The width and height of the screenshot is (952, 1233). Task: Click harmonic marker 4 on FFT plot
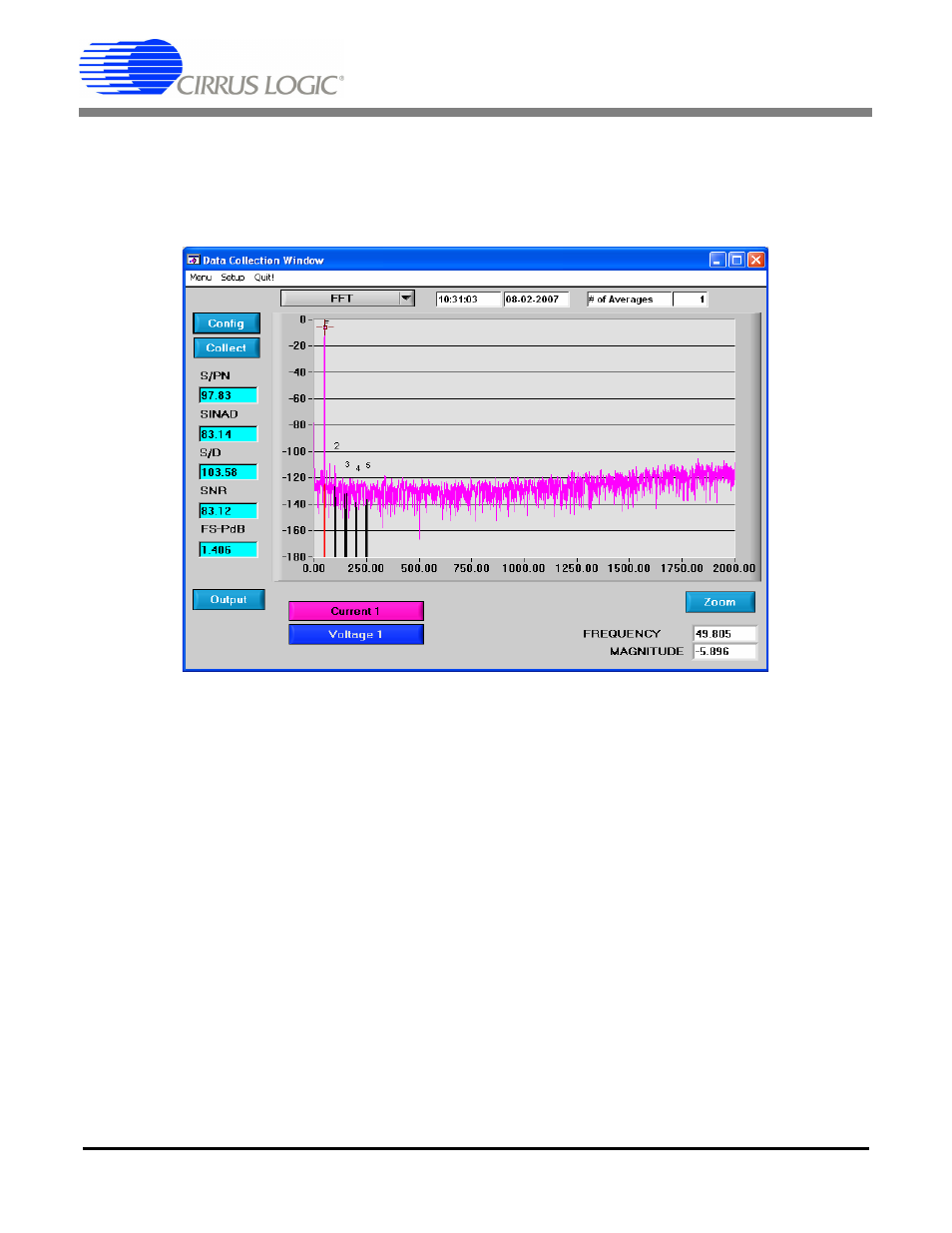click(357, 468)
